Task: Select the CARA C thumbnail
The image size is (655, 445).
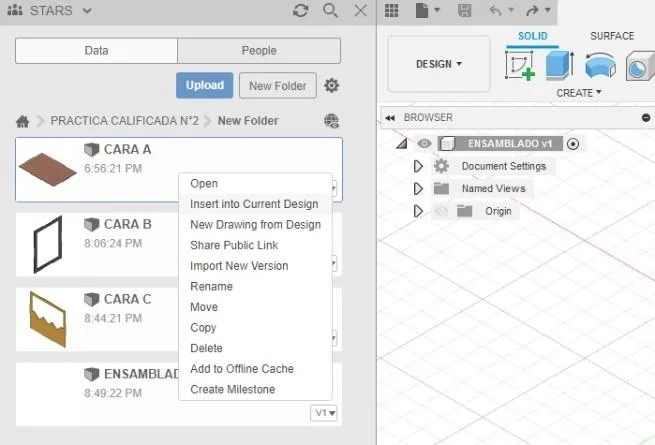Action: (x=48, y=319)
